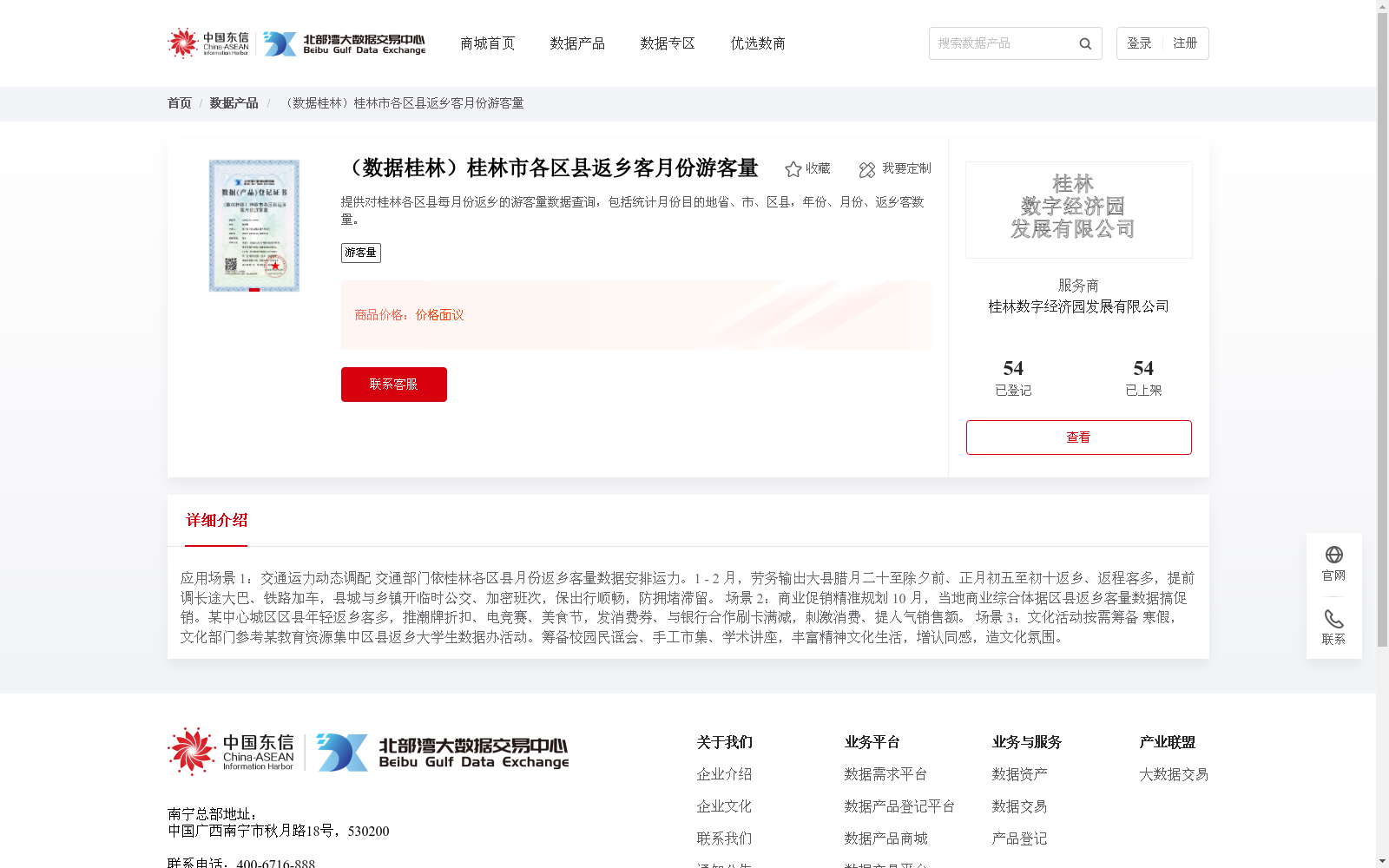Screen dimensions: 1389x868
Task: Click the Beibu Gulf Data Exchange header logo
Action: coord(345,43)
